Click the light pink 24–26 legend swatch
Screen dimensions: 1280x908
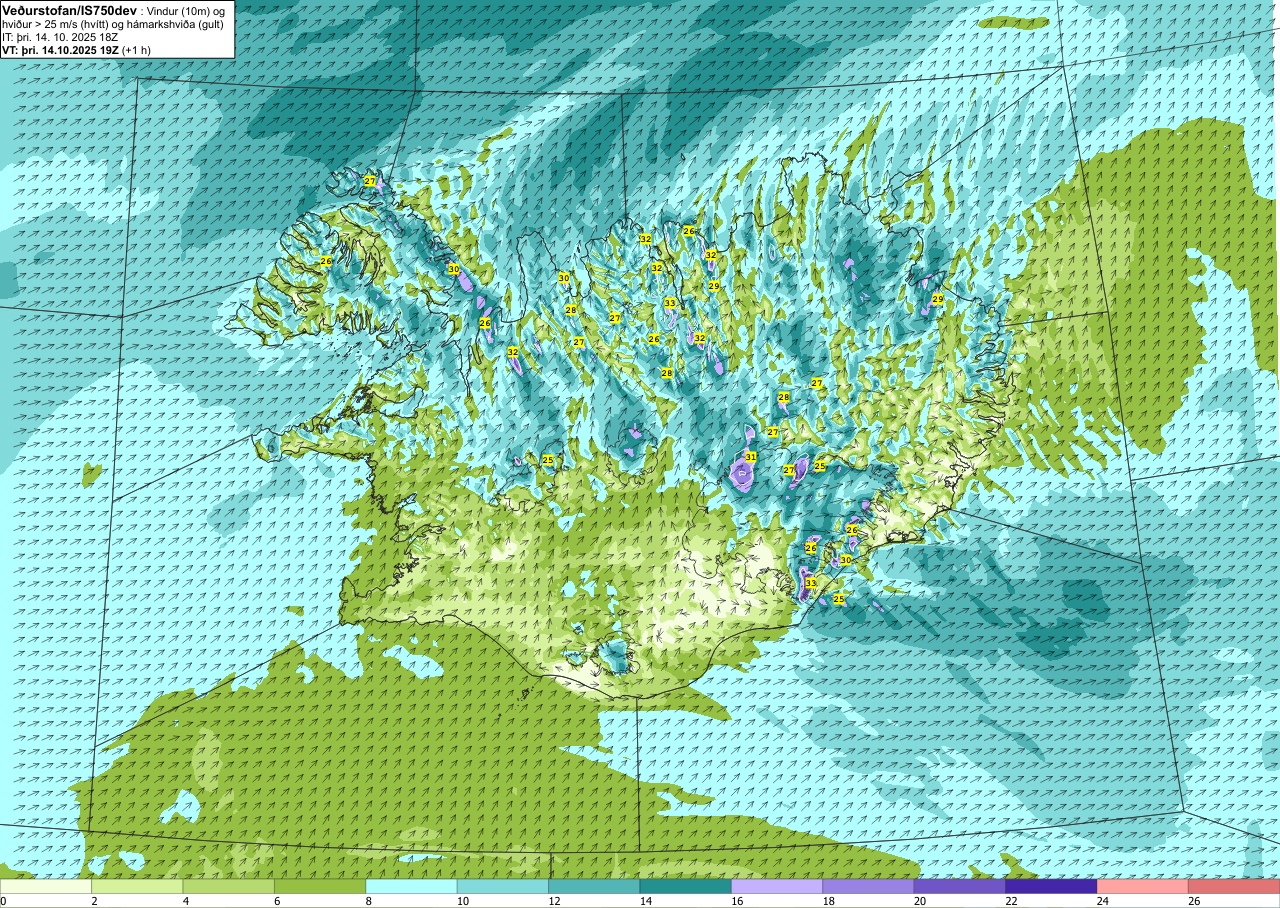pos(1142,886)
